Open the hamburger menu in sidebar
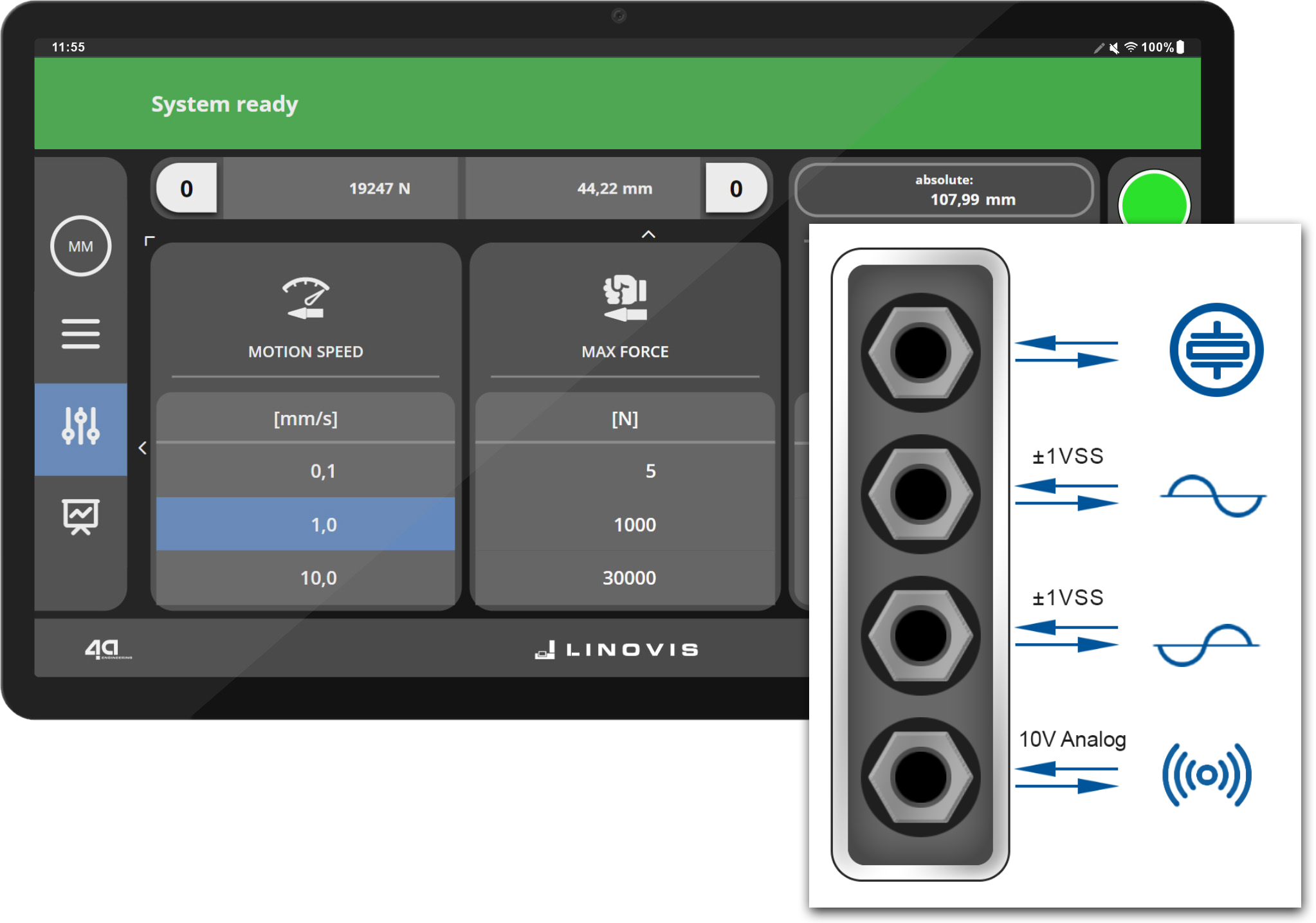Viewport: 1316px width, 923px height. coord(80,333)
